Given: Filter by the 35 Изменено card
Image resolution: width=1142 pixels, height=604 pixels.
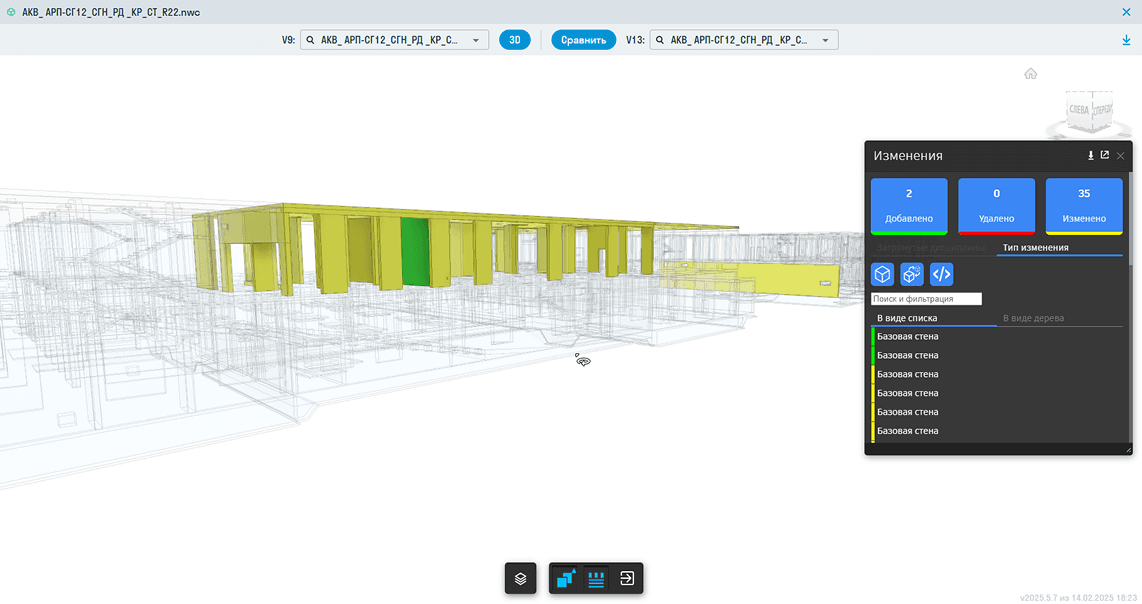Looking at the screenshot, I should [x=1084, y=205].
